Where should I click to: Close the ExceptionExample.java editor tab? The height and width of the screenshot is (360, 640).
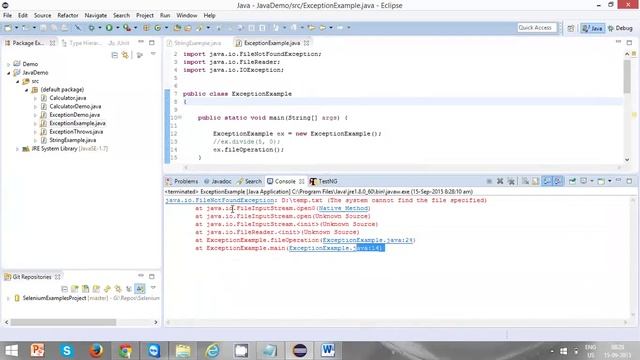[x=306, y=43]
